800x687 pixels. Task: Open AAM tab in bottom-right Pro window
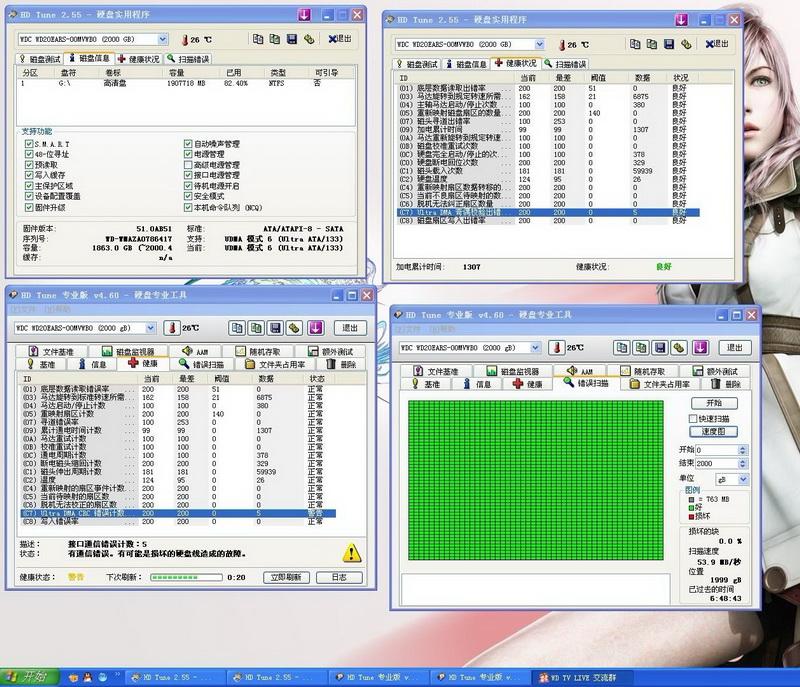pos(581,371)
